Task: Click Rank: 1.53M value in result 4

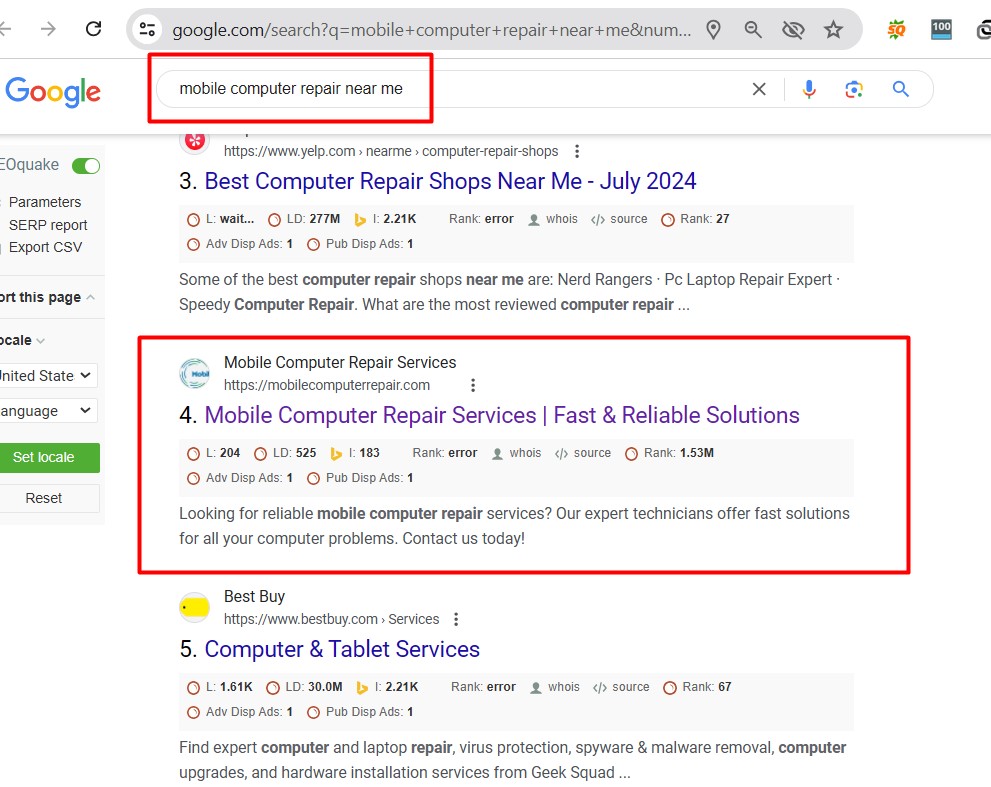Action: 679,453
